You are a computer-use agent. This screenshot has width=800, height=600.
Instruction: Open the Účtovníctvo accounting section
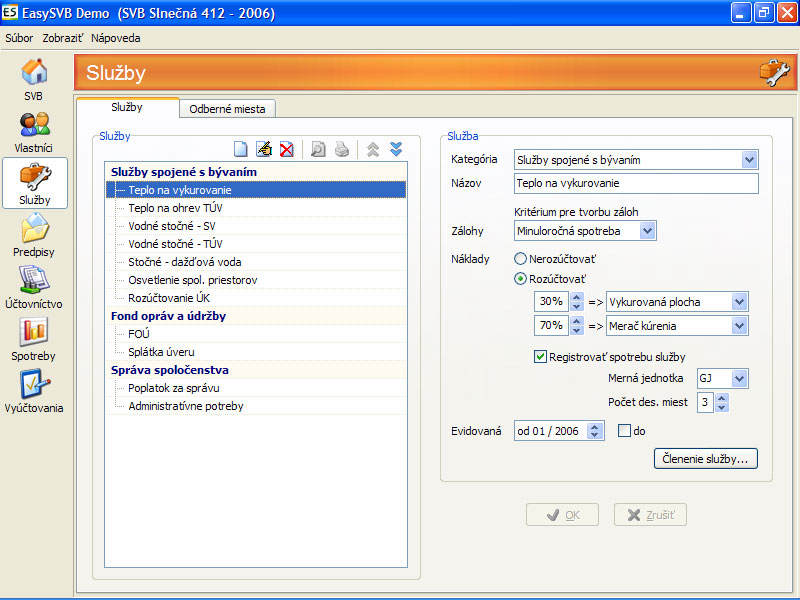point(34,288)
